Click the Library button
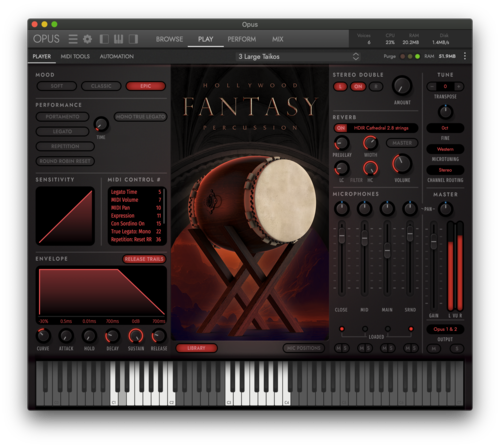500x447 pixels. 197,348
